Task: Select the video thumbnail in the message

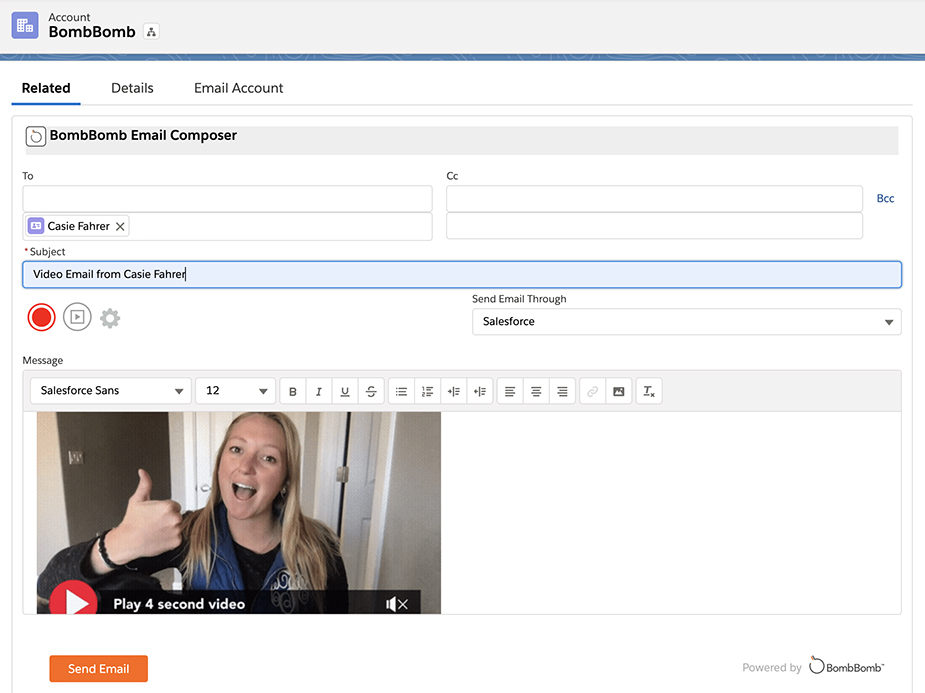Action: pos(238,513)
